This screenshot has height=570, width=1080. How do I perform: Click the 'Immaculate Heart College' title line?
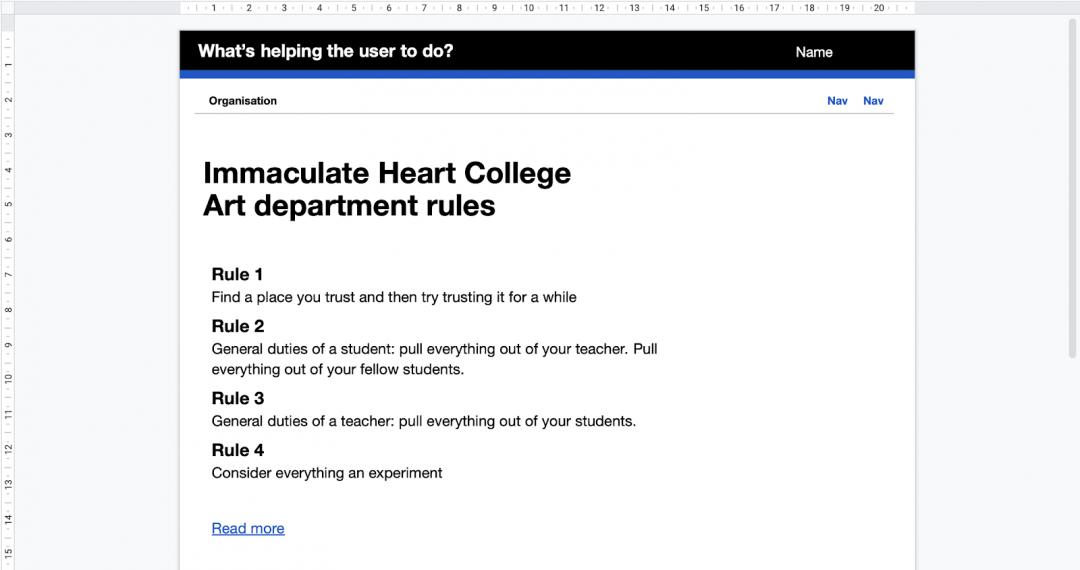386,173
